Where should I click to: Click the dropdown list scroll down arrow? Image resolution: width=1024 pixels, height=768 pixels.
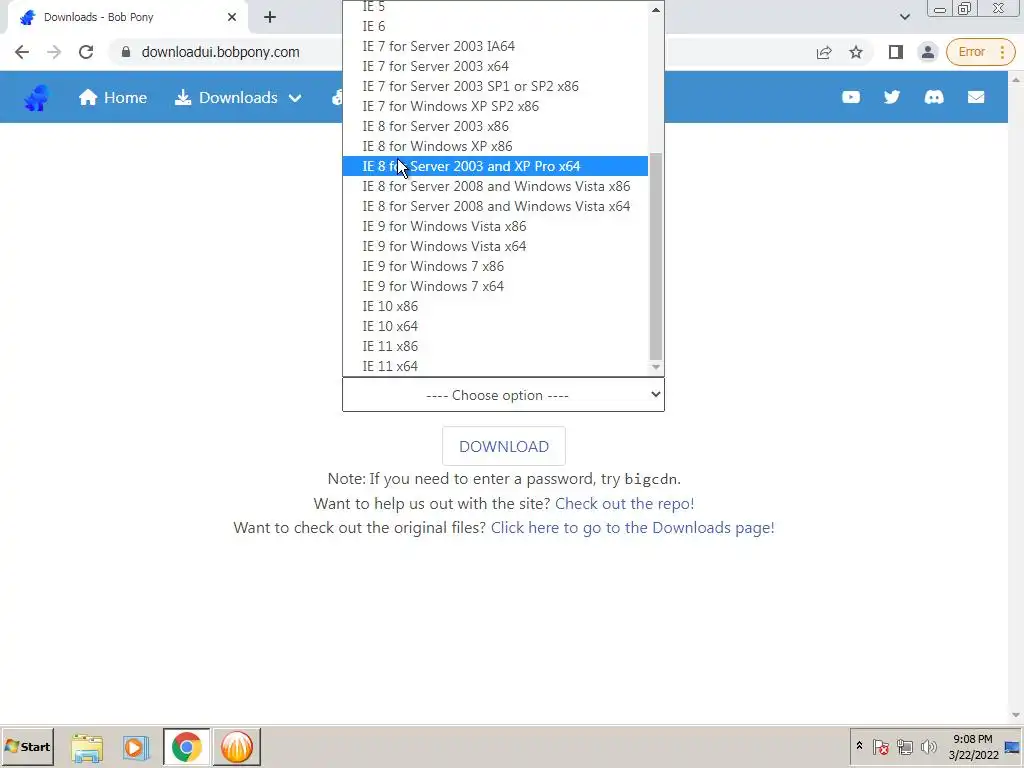pyautogui.click(x=656, y=368)
